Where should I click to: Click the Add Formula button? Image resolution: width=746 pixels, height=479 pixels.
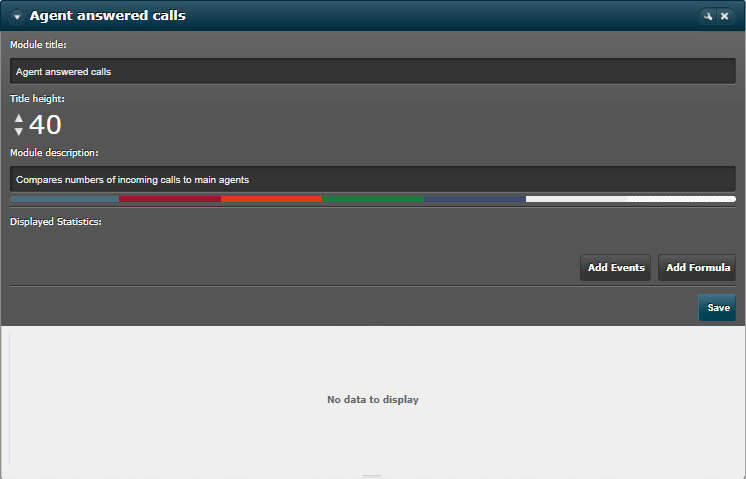pos(697,267)
